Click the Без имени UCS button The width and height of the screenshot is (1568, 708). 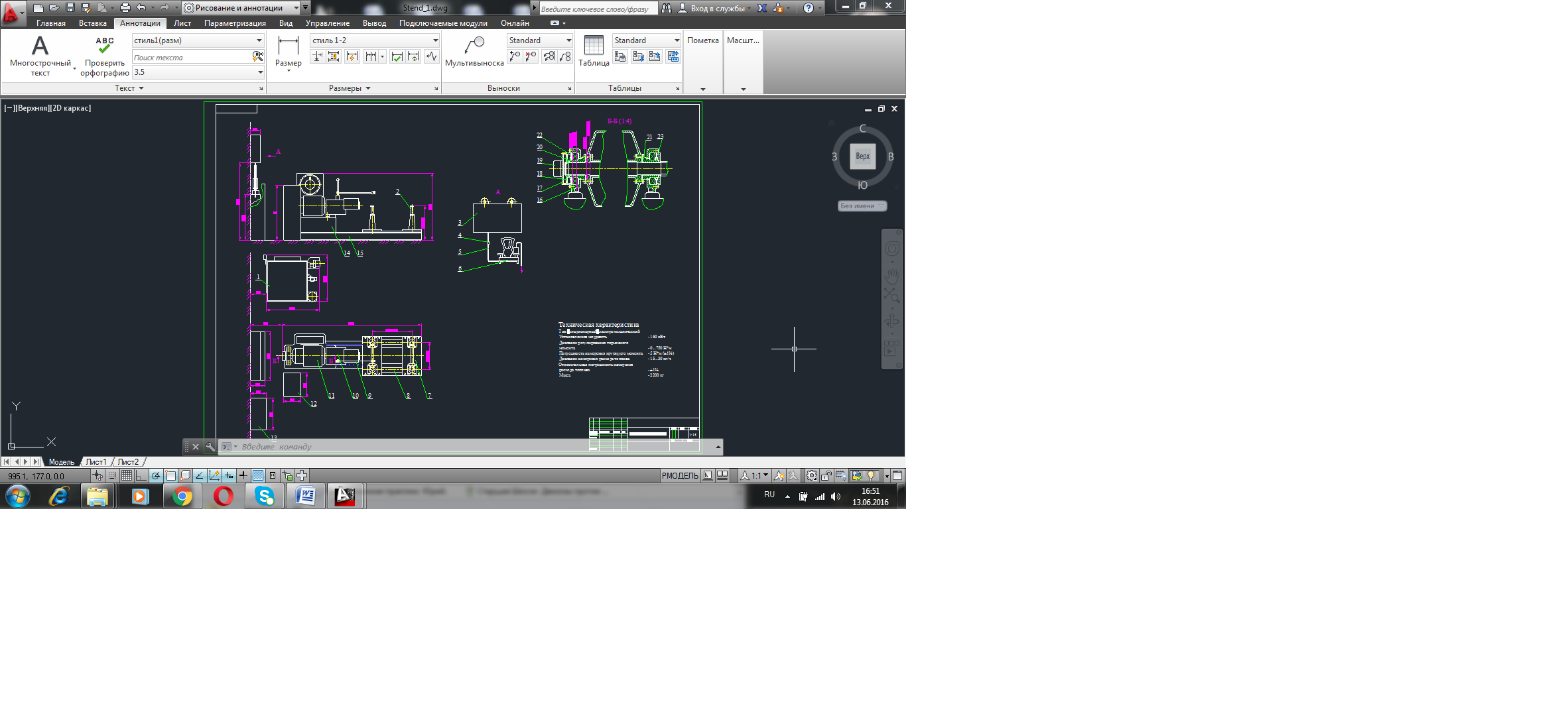pos(862,206)
